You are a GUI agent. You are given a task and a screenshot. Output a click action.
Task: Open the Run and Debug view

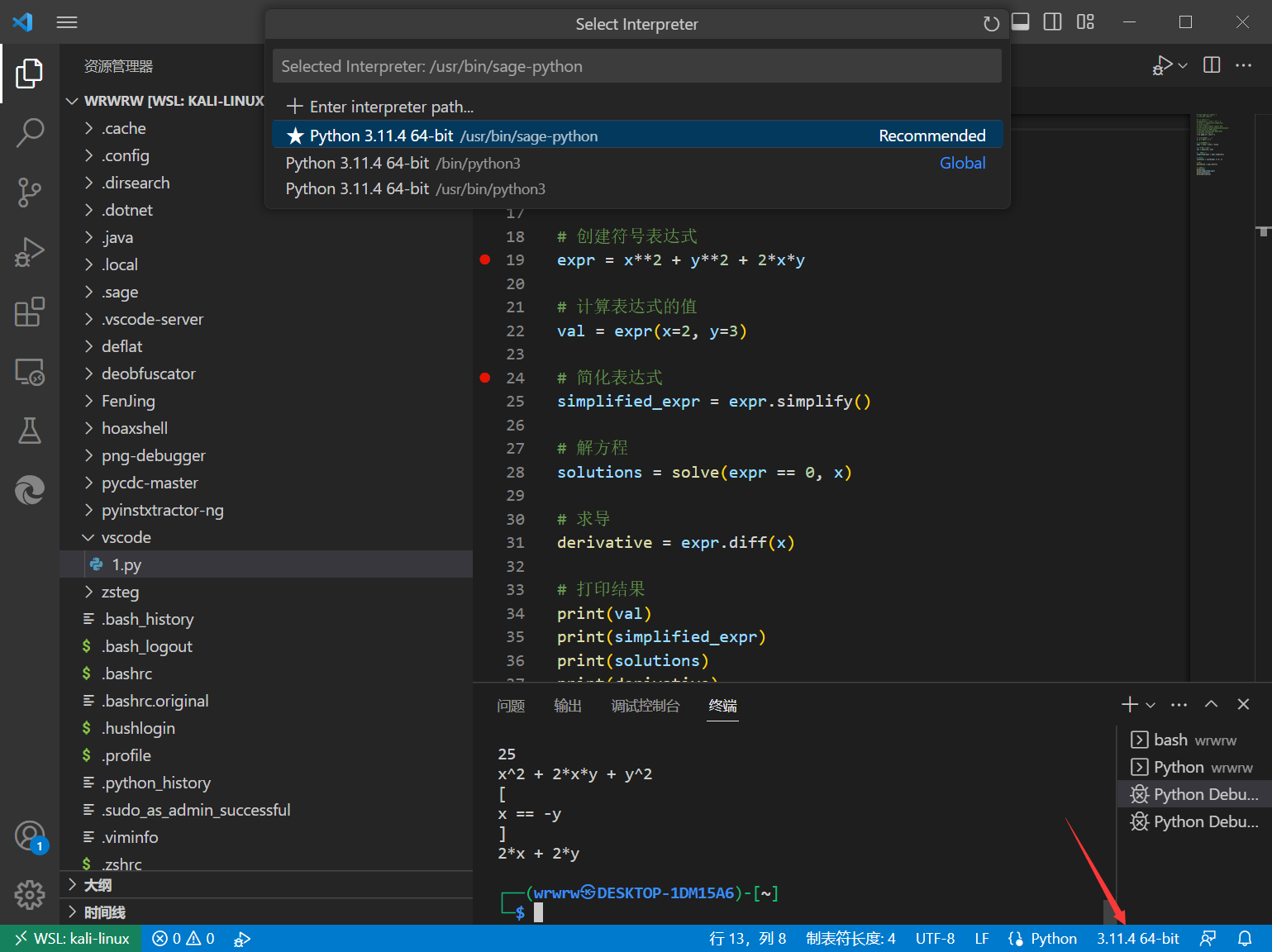30,252
